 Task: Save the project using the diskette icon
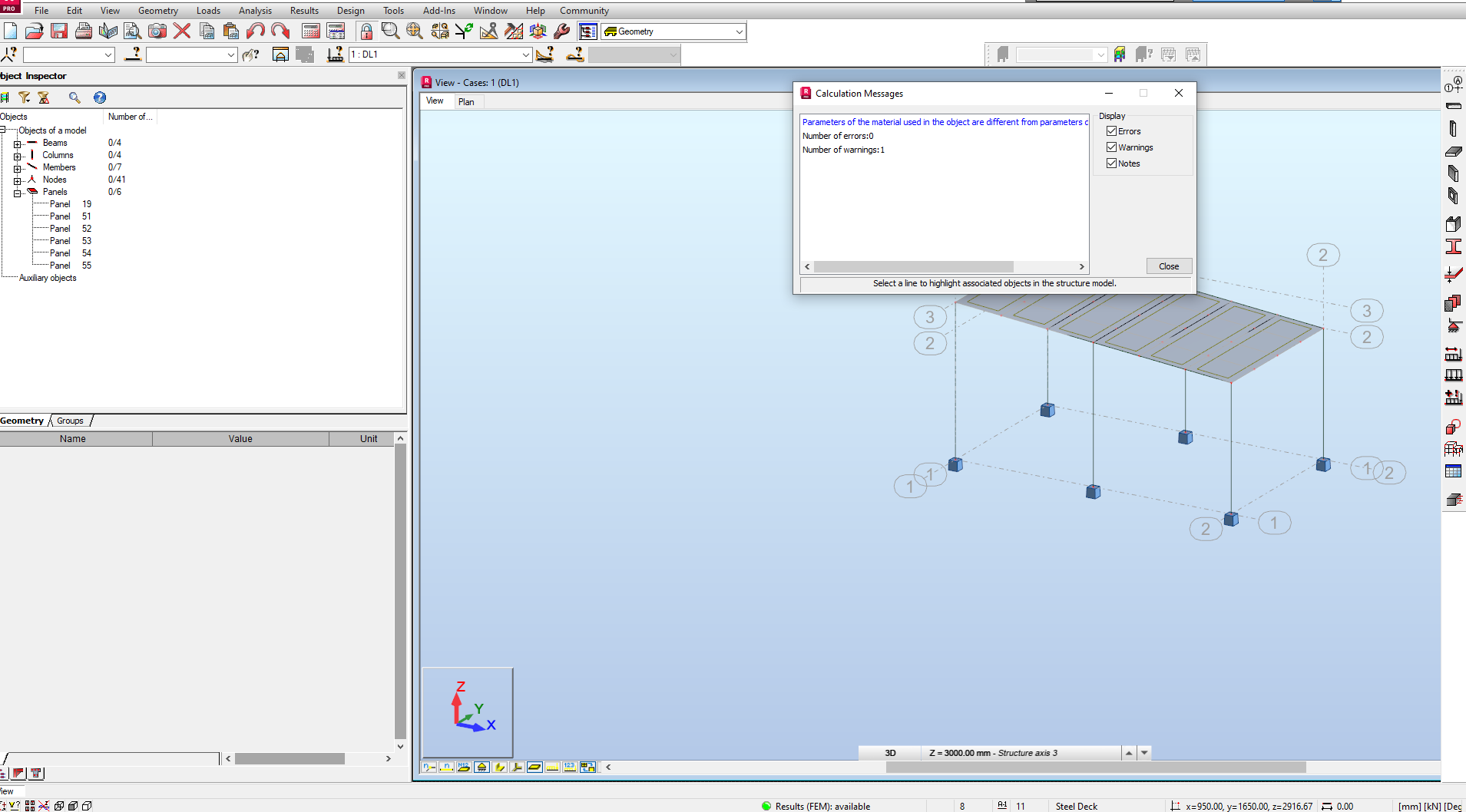[x=58, y=31]
